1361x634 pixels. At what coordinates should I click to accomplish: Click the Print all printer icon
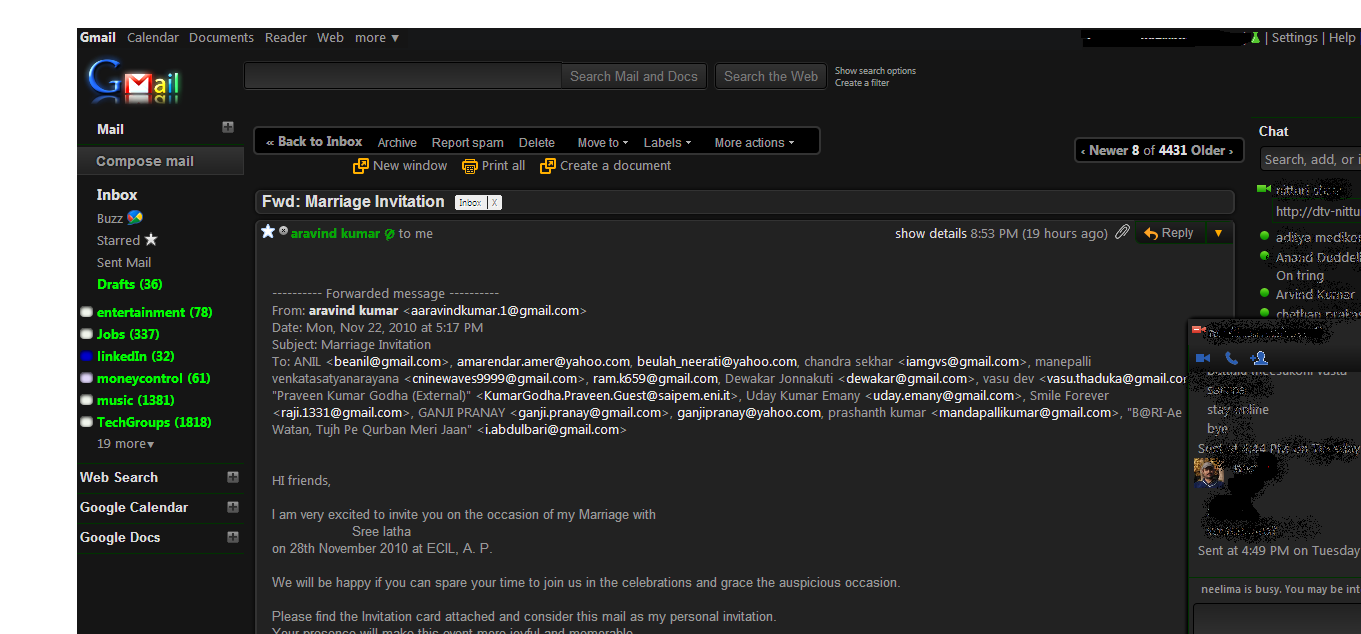pos(469,166)
